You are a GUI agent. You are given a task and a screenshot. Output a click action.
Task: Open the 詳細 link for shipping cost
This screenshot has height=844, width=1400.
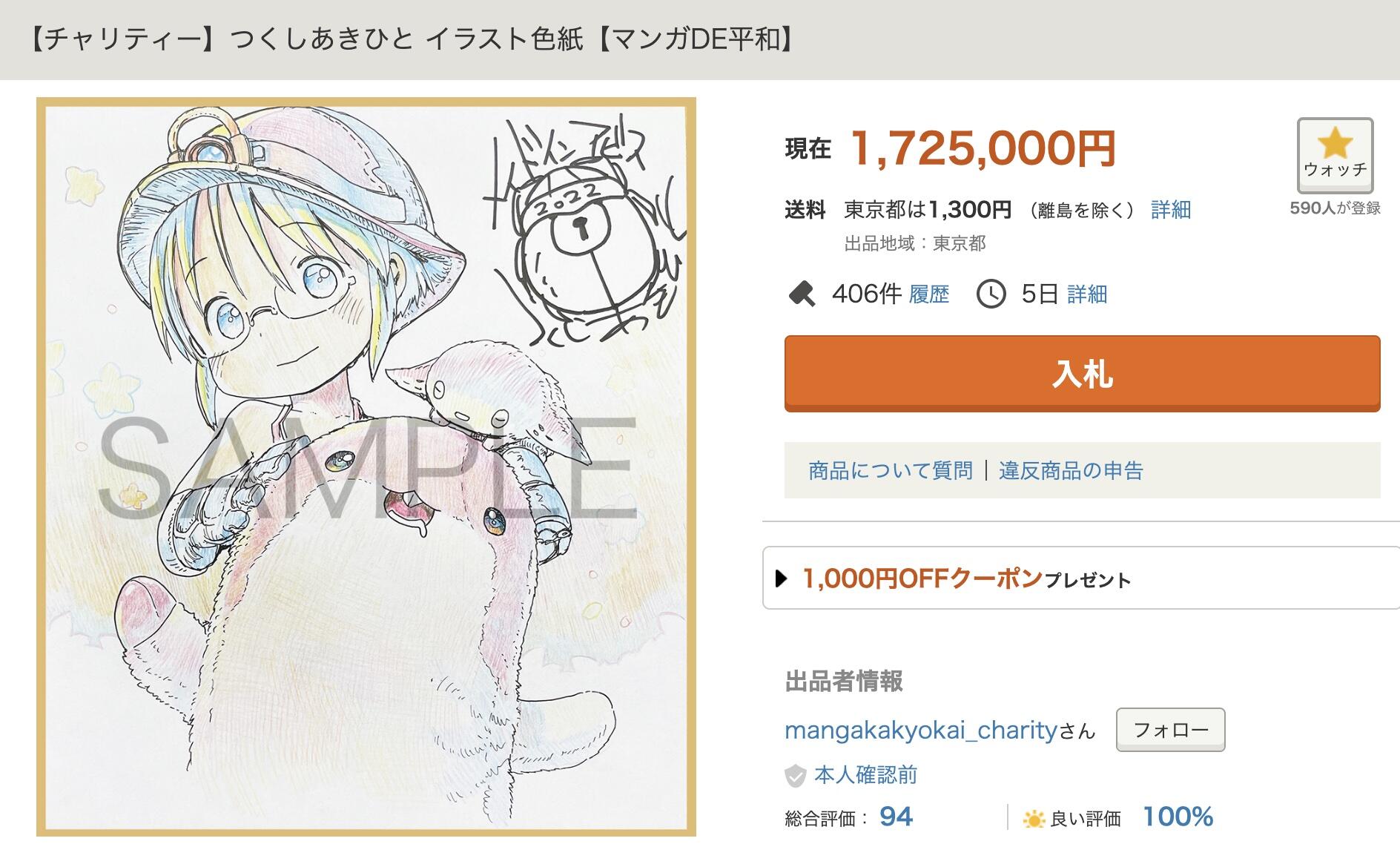coord(1170,210)
